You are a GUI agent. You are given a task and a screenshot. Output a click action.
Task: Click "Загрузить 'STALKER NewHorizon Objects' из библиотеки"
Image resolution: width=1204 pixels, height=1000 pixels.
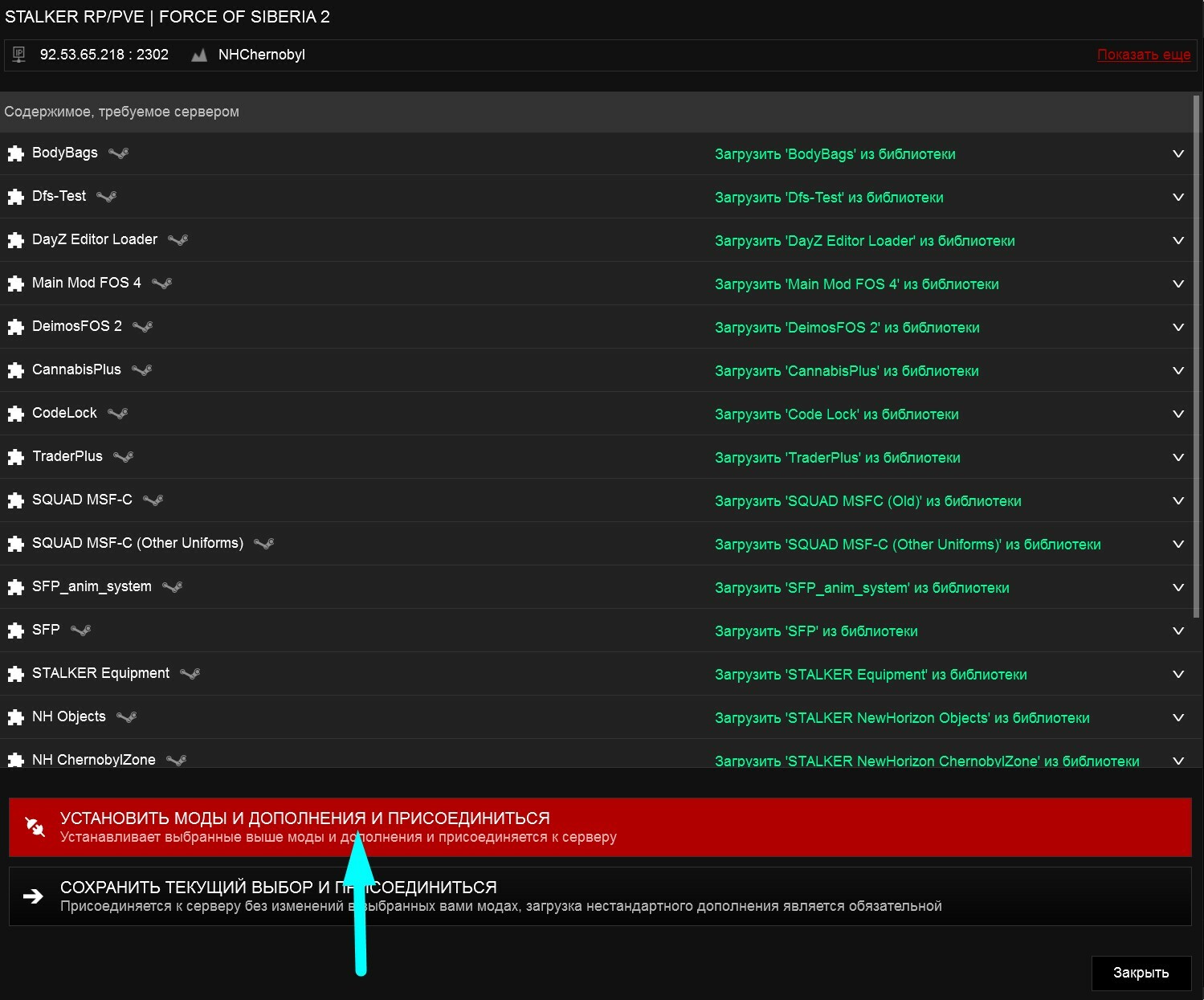click(902, 718)
